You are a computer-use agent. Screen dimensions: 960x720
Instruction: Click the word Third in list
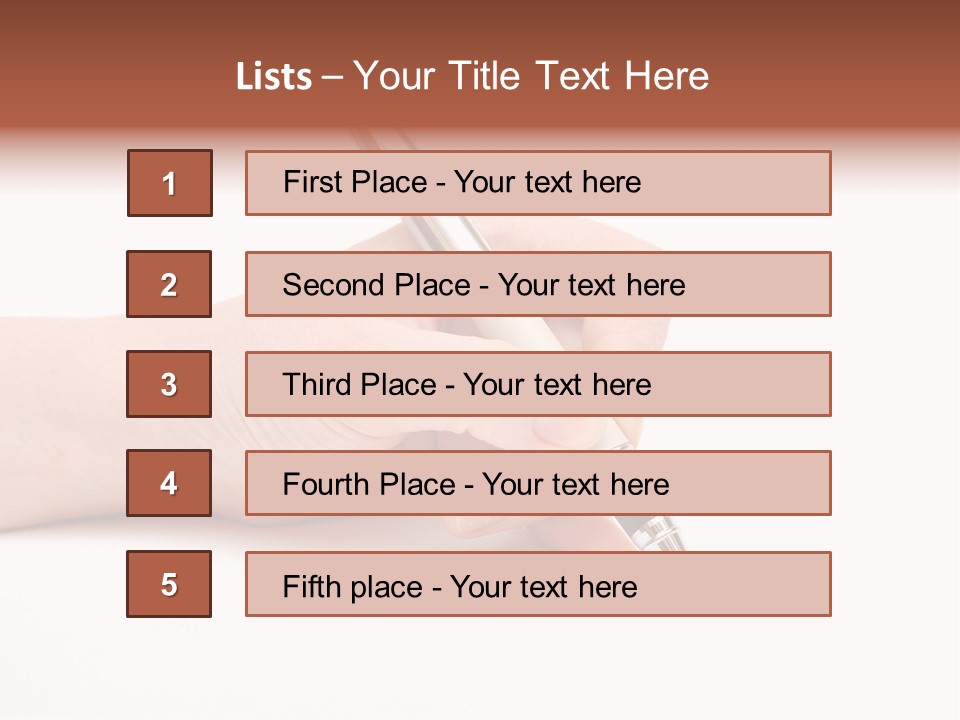(x=316, y=385)
